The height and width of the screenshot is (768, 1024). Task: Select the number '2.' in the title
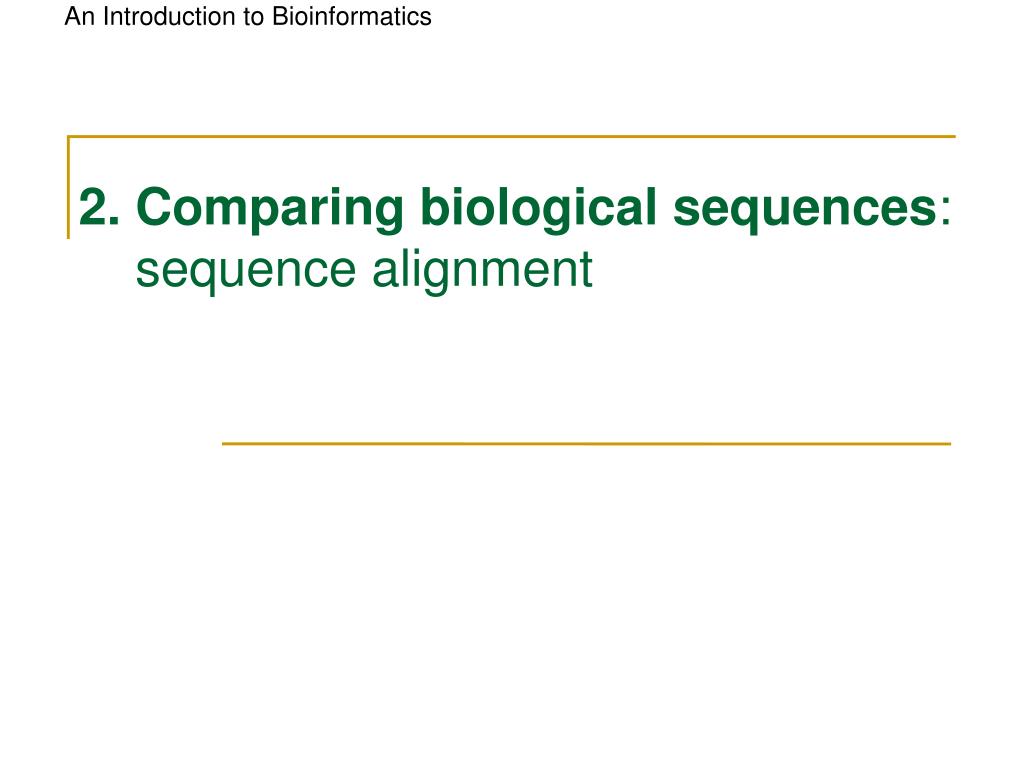click(99, 208)
